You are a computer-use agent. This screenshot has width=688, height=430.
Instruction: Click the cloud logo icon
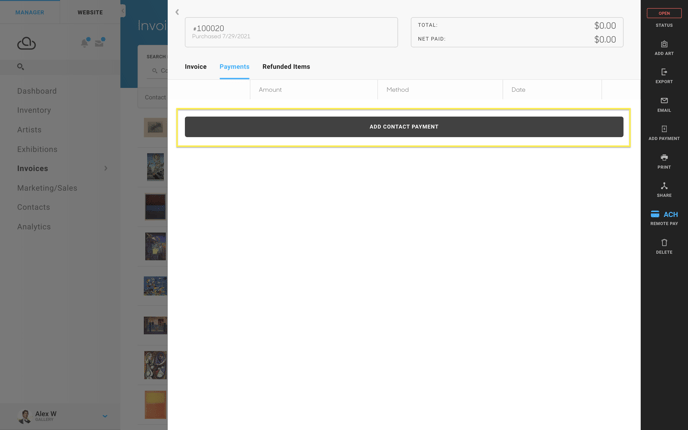26,43
